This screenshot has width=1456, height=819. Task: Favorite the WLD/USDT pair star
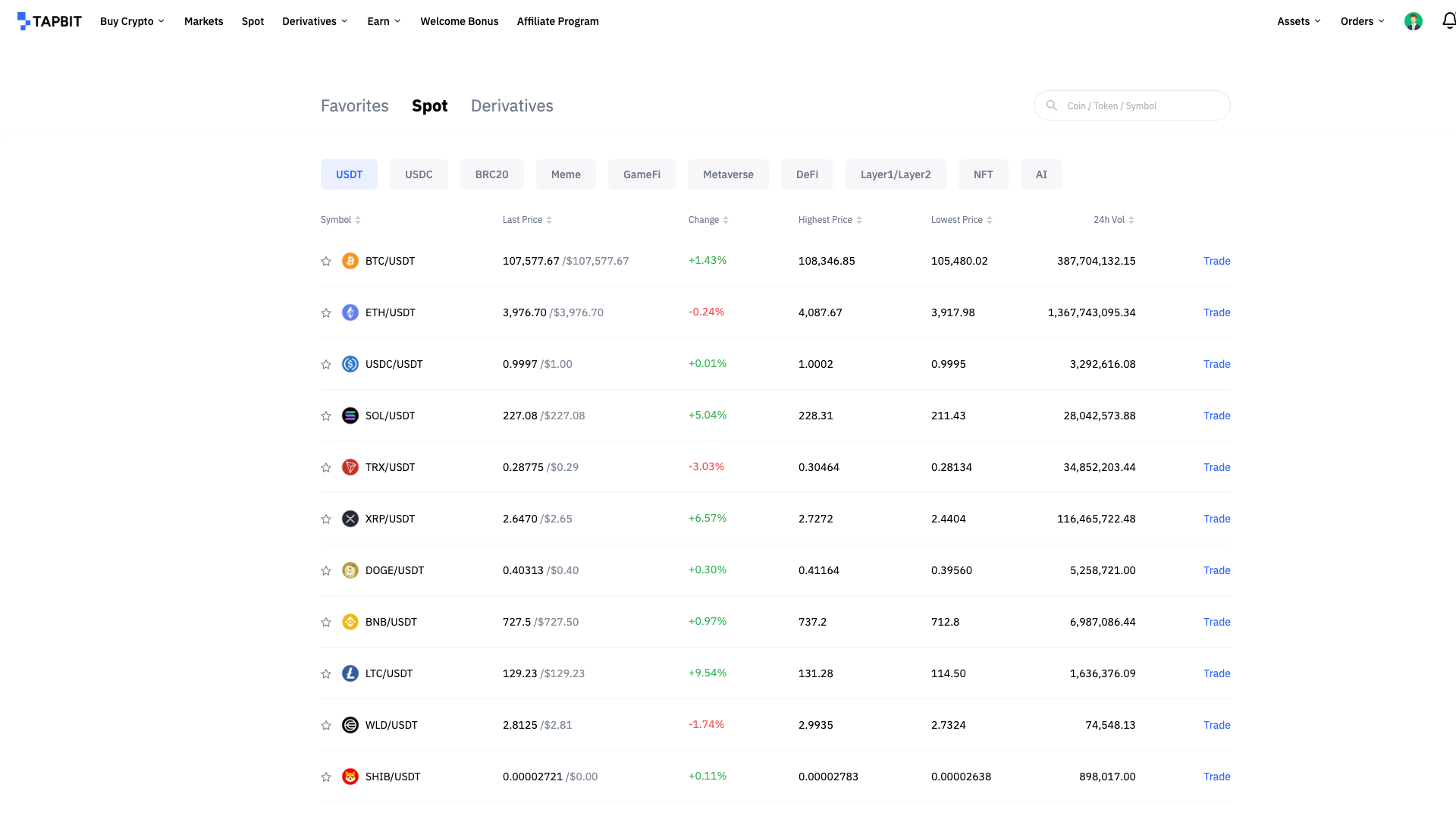[x=326, y=725]
